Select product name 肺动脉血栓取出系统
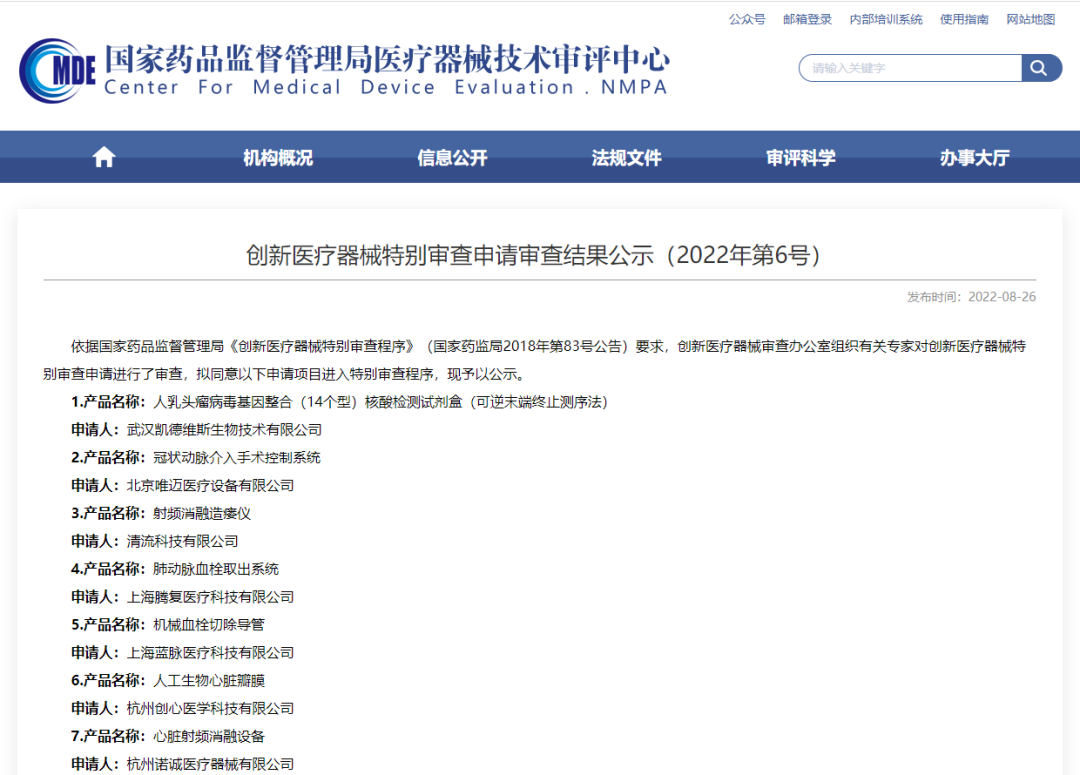The width and height of the screenshot is (1080, 775). 216,569
